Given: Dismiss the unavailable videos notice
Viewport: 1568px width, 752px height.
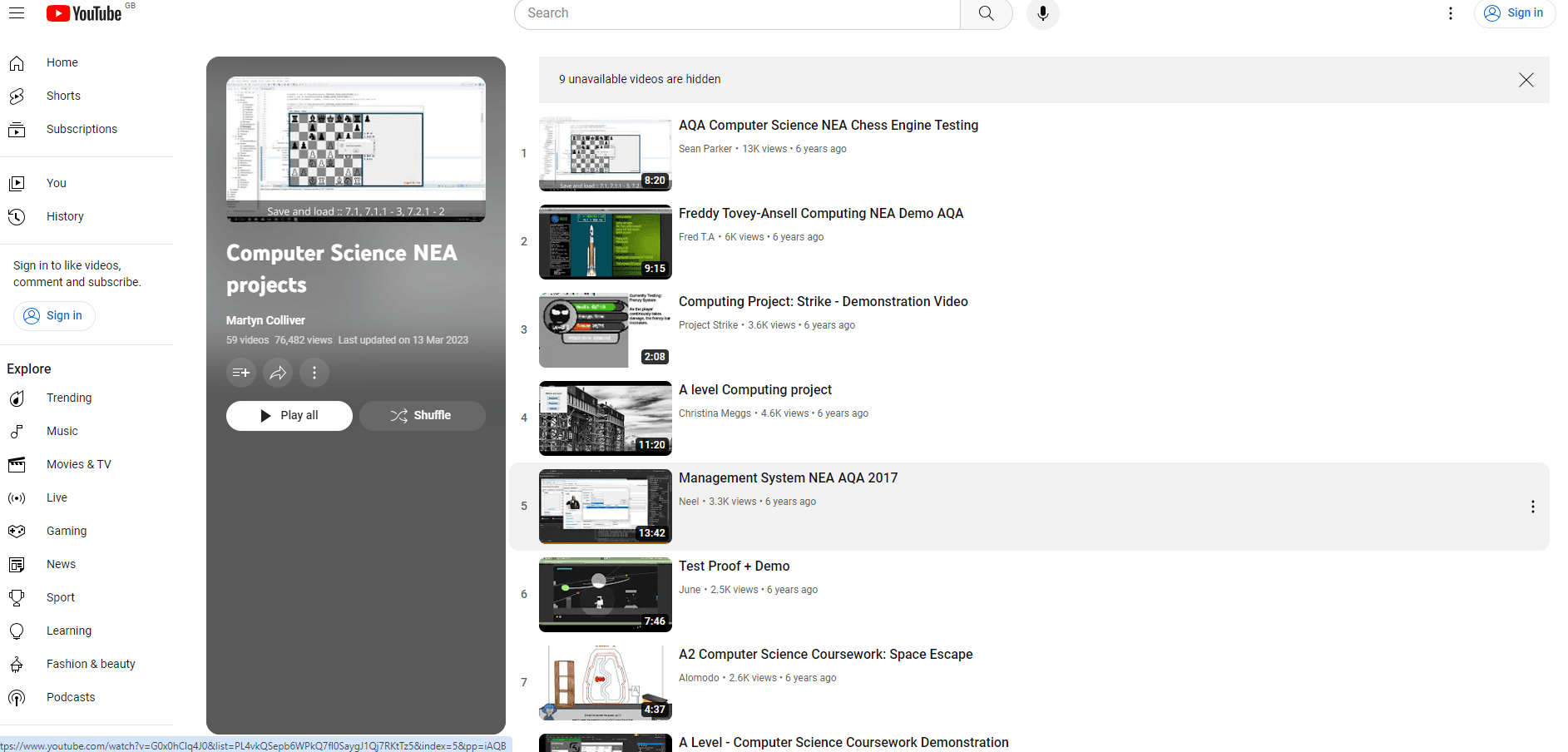Looking at the screenshot, I should coord(1526,80).
